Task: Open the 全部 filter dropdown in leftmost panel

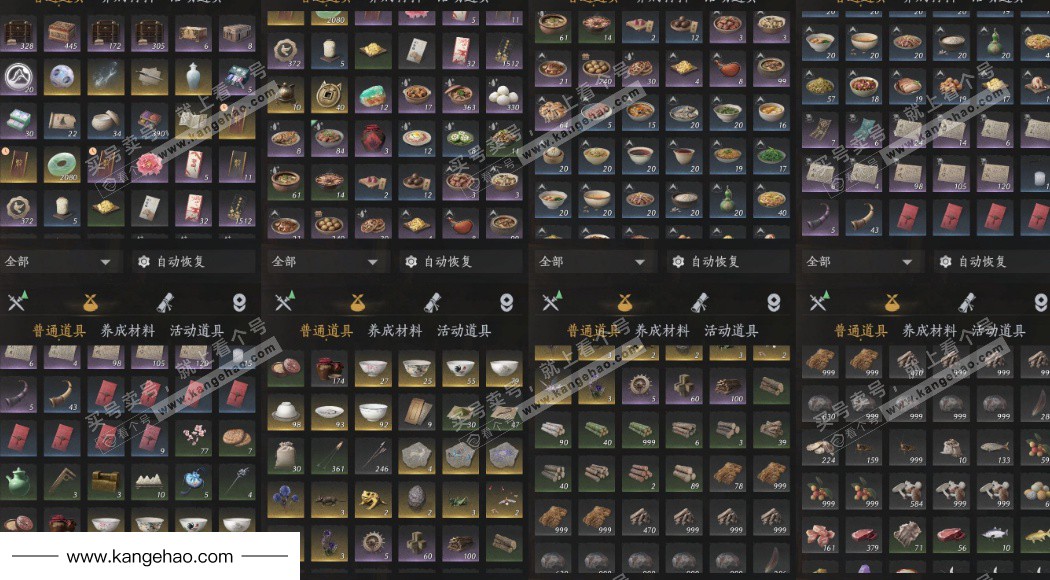Action: tap(59, 262)
